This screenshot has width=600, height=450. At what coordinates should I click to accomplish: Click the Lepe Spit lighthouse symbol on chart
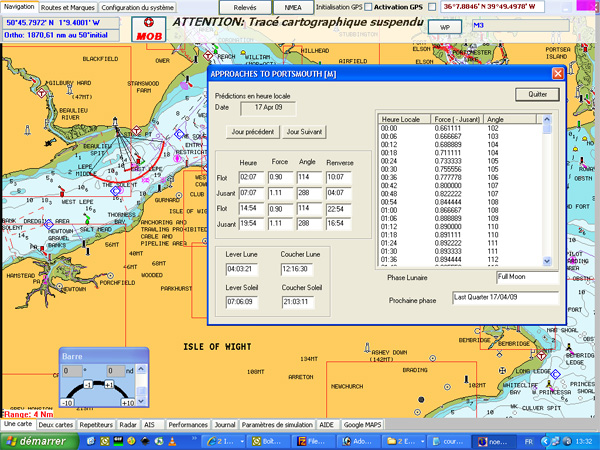[x=115, y=122]
